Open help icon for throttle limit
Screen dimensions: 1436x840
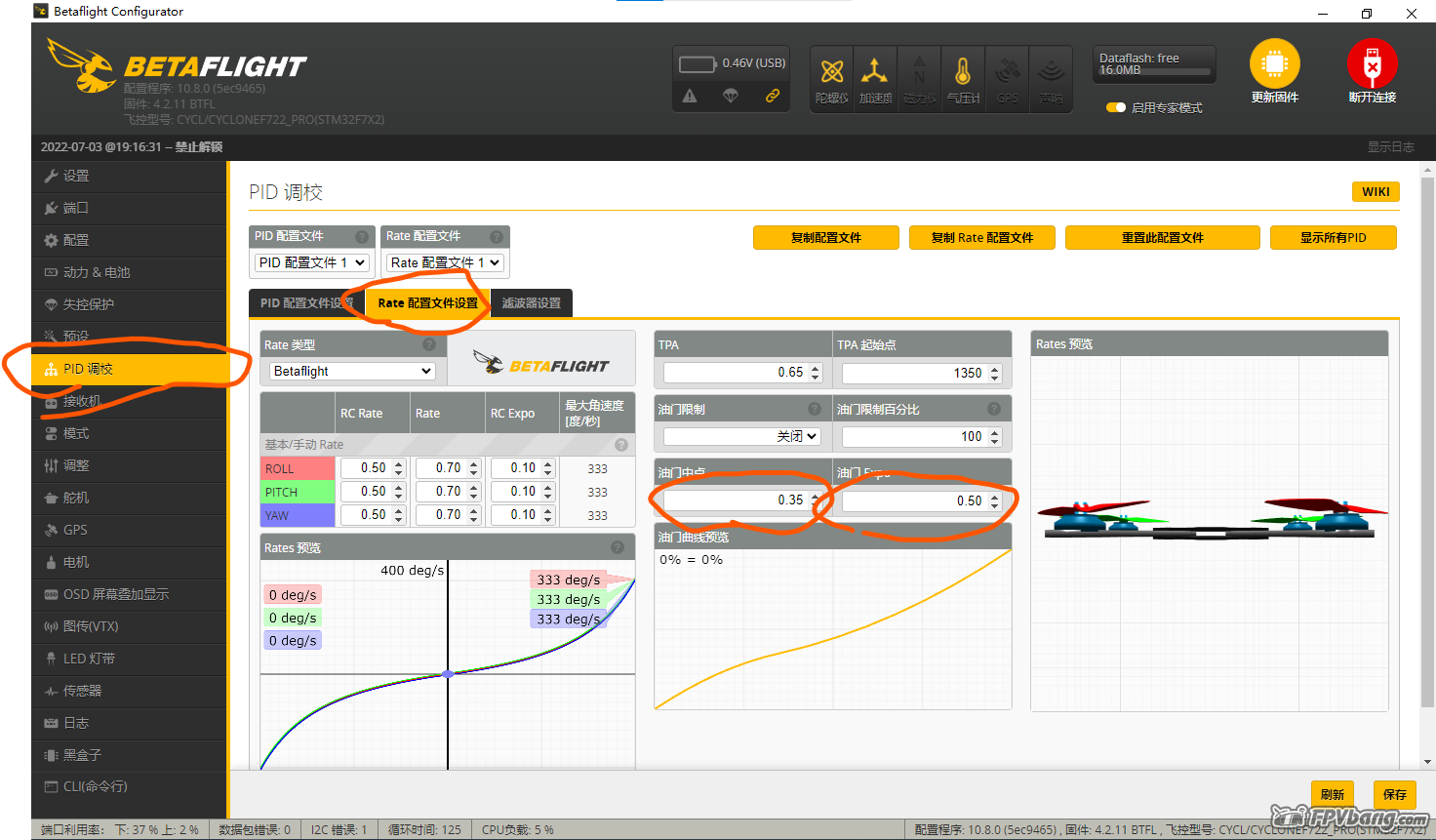tap(815, 409)
